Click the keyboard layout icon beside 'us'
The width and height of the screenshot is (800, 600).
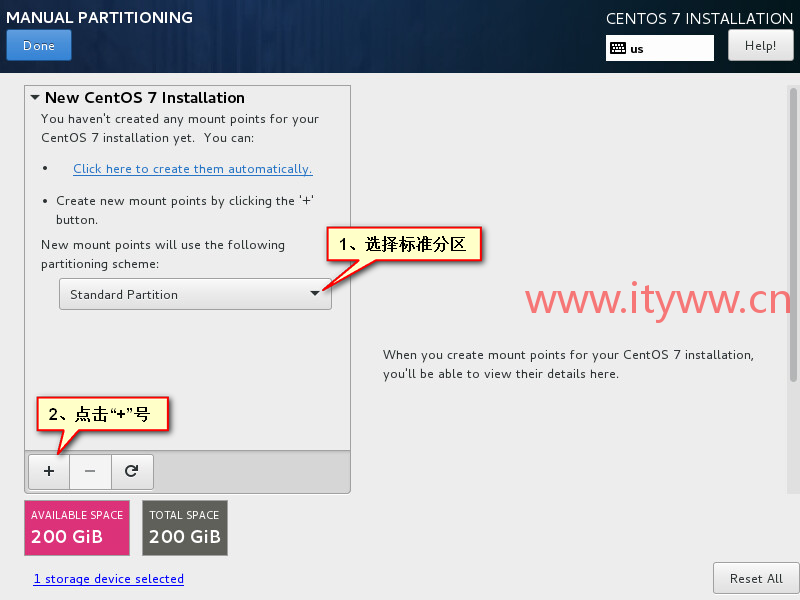pyautogui.click(x=618, y=48)
